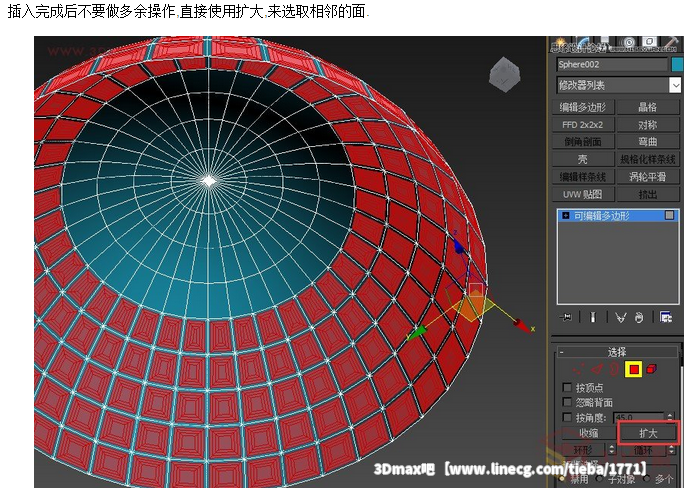
Task: Click the 循环 spinner arrows
Action: click(671, 449)
